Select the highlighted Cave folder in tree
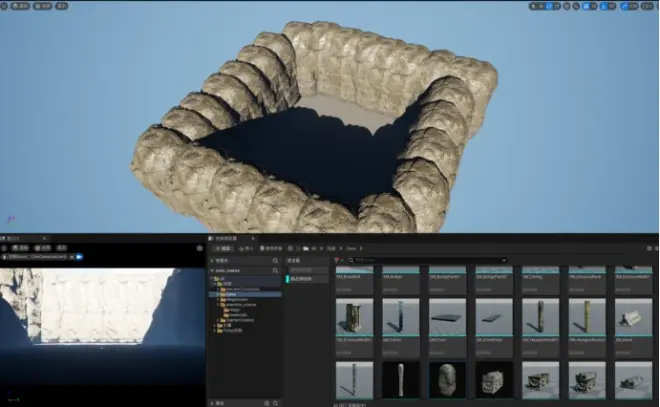Screen dimensions: 660x407 [232, 294]
